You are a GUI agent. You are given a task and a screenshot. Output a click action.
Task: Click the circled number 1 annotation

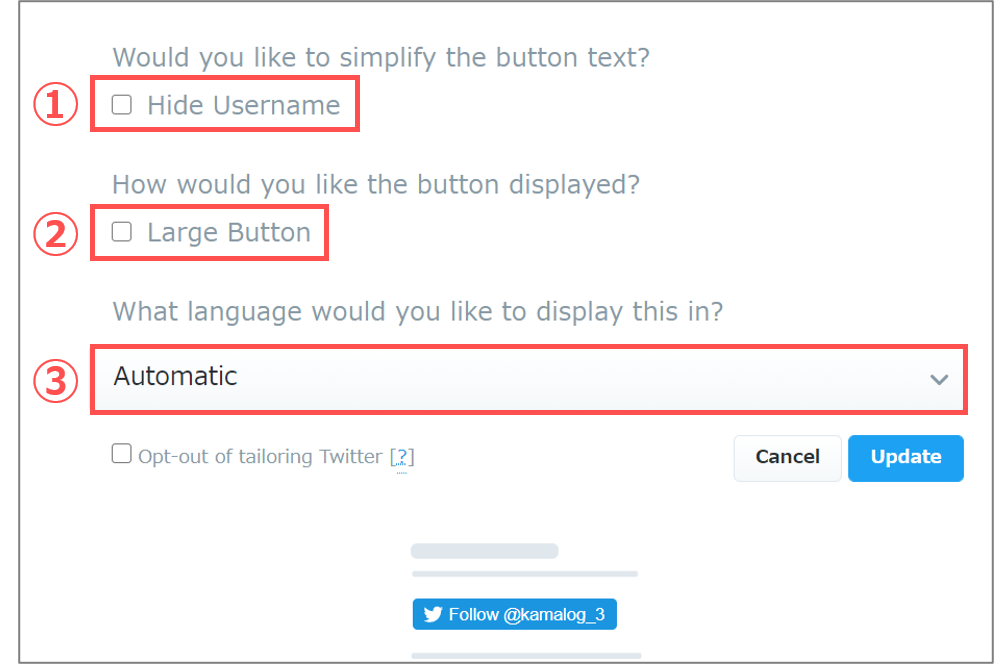56,104
